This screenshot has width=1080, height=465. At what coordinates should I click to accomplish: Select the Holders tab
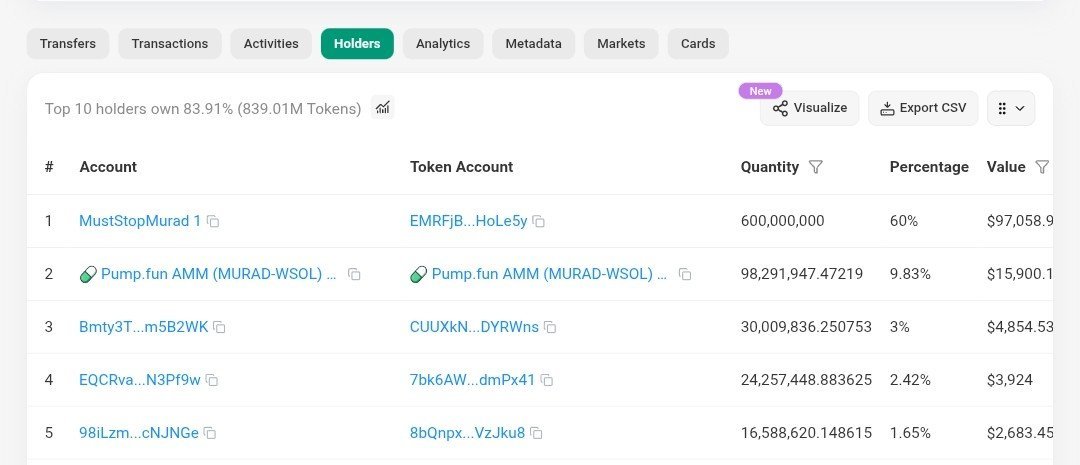pyautogui.click(x=357, y=43)
